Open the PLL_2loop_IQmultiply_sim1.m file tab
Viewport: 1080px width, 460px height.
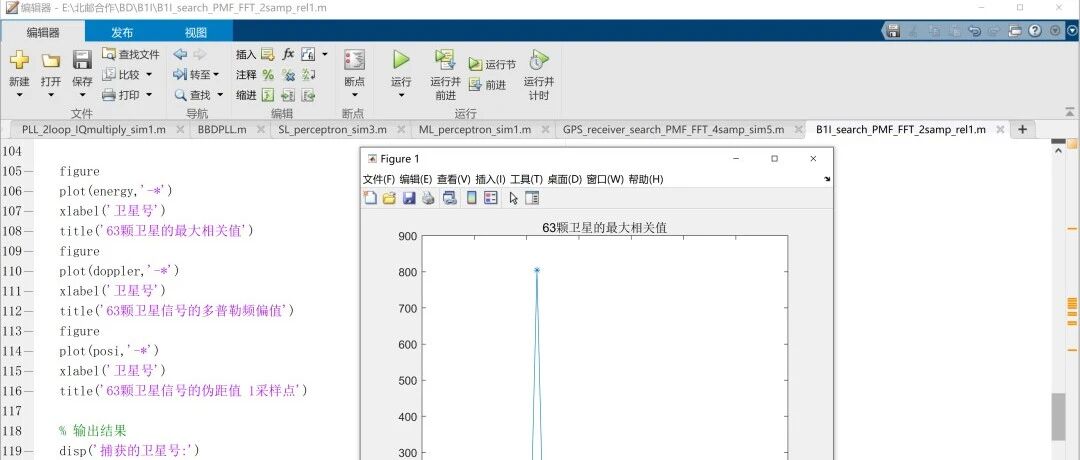click(94, 129)
